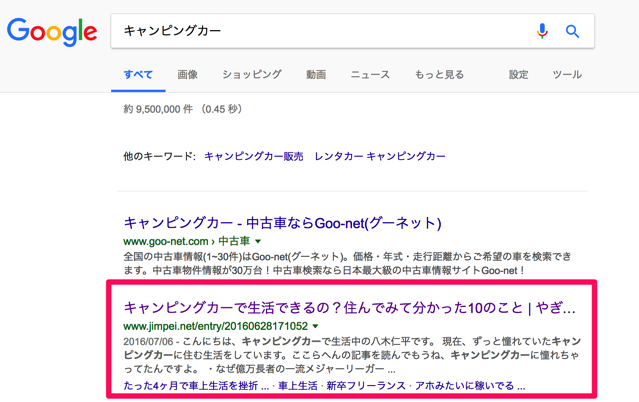Open the Goo-net キャンピングカー result title
Viewport: 639px width, 402px height.
point(282,223)
